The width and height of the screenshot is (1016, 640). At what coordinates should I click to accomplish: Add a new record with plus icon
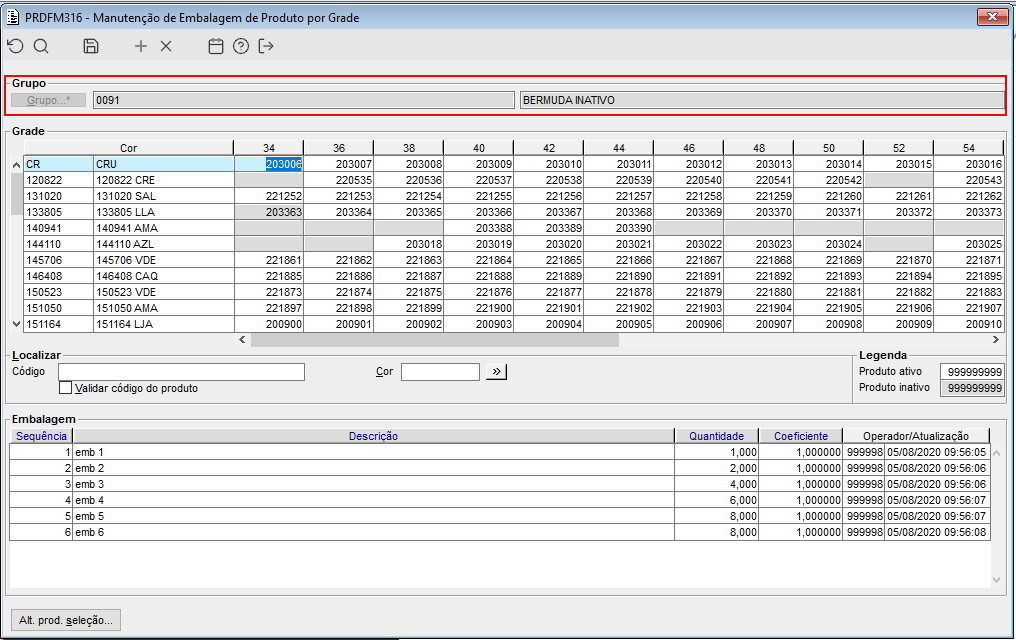pos(141,46)
